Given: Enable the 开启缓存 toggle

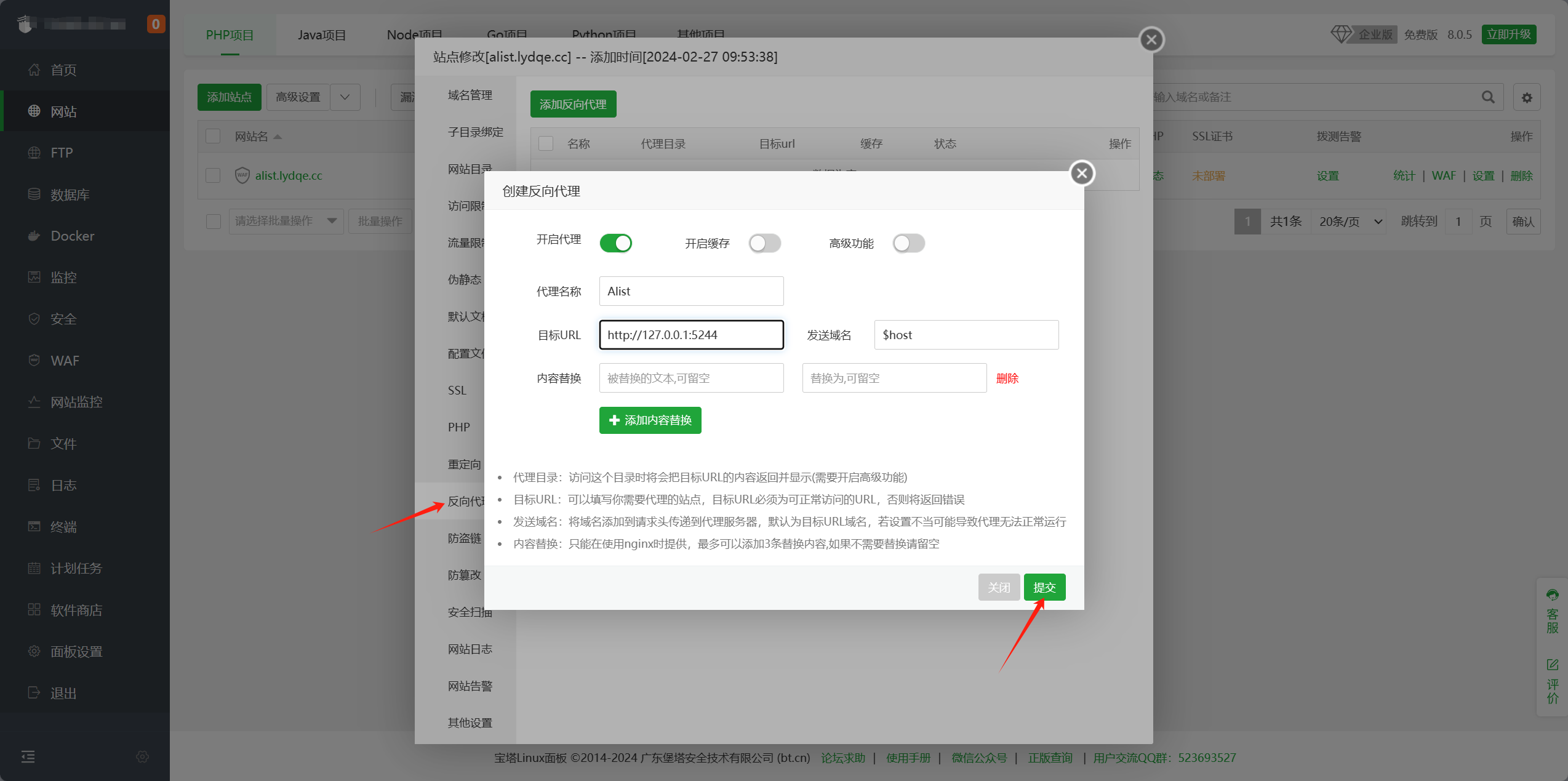Looking at the screenshot, I should click(x=764, y=243).
